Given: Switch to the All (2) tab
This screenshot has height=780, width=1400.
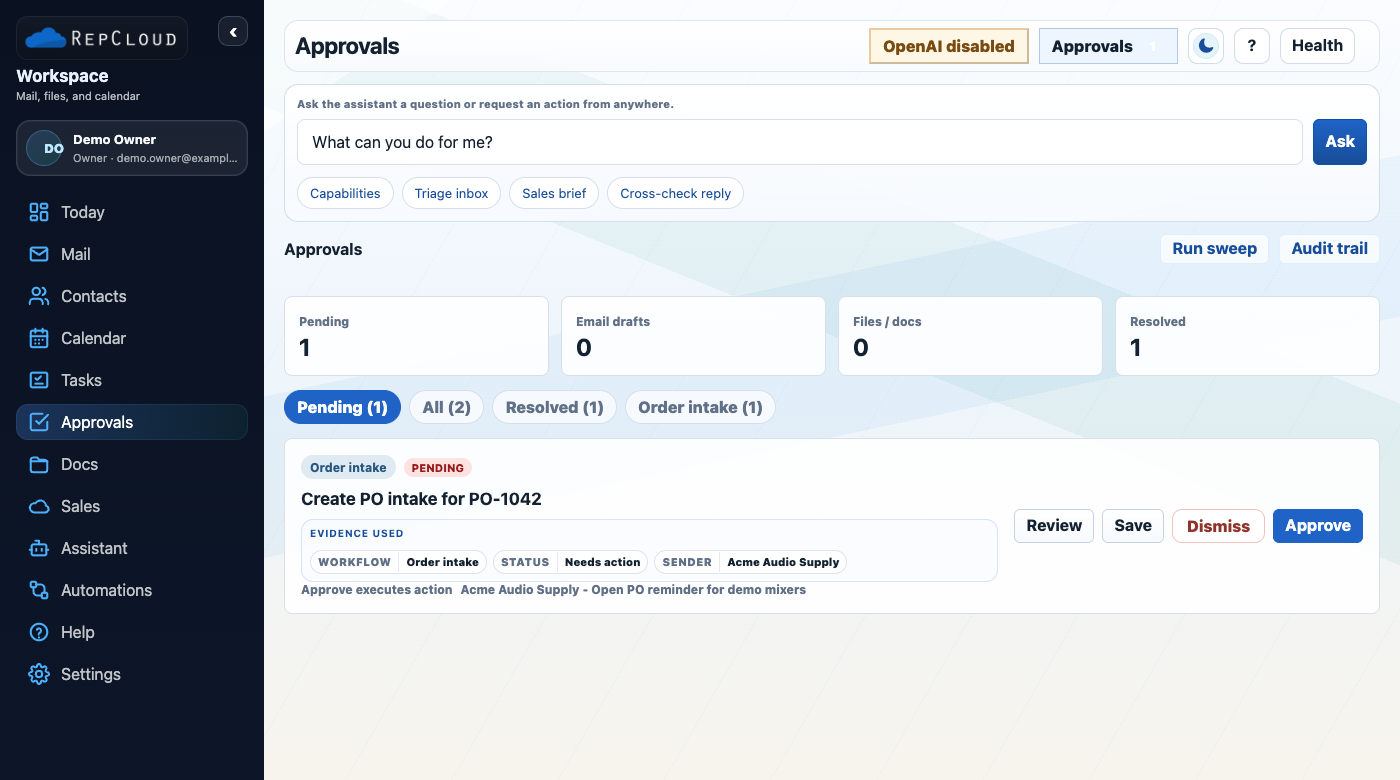Looking at the screenshot, I should click(x=447, y=407).
